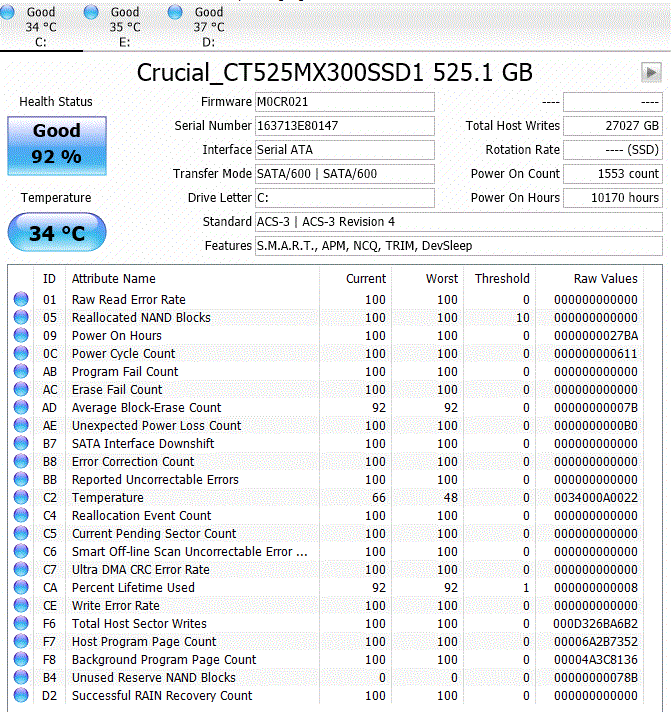This screenshot has width=671, height=712.
Task: Click the Raw Values column header
Action: [606, 279]
